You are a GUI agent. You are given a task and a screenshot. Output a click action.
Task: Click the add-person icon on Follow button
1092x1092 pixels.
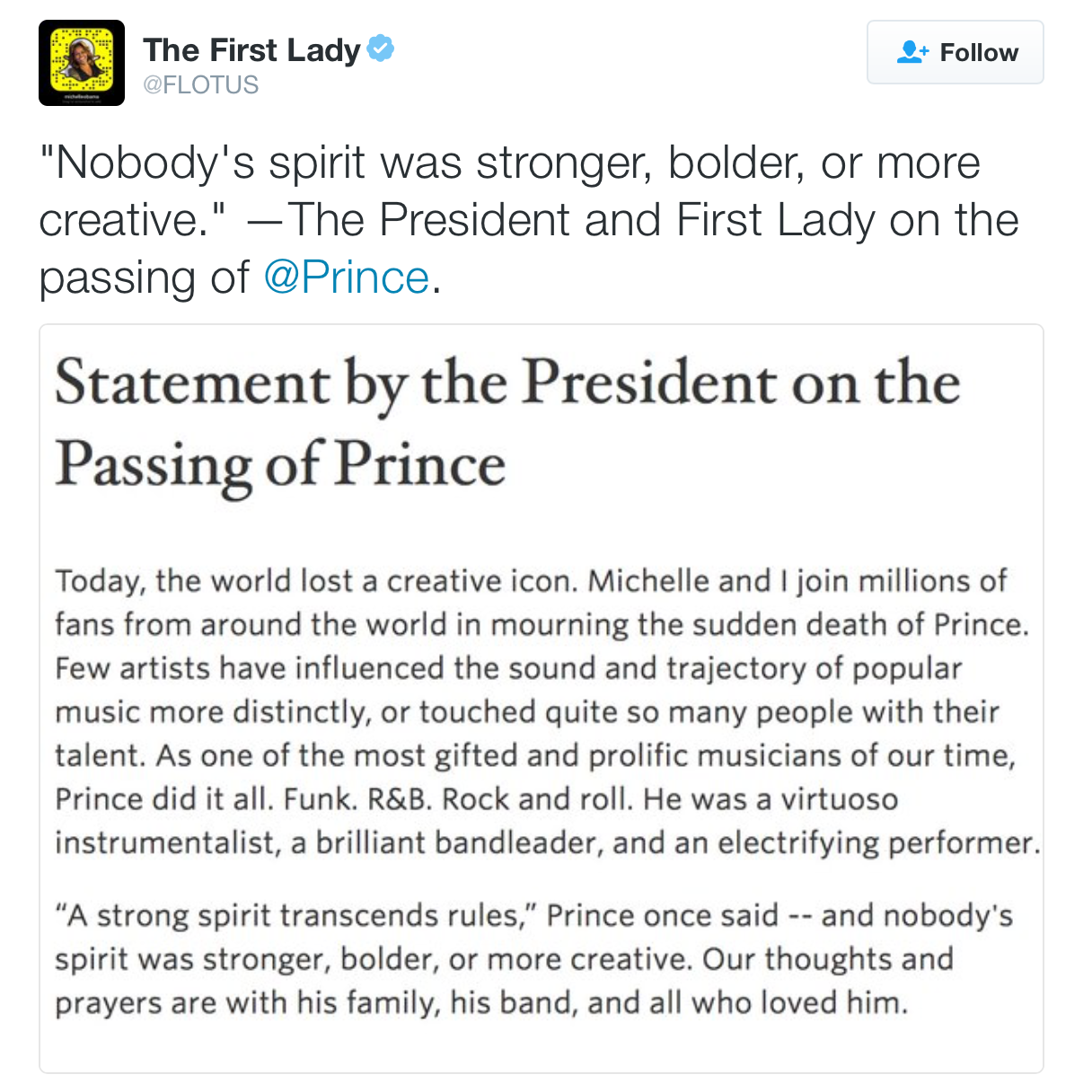pyautogui.click(x=912, y=52)
